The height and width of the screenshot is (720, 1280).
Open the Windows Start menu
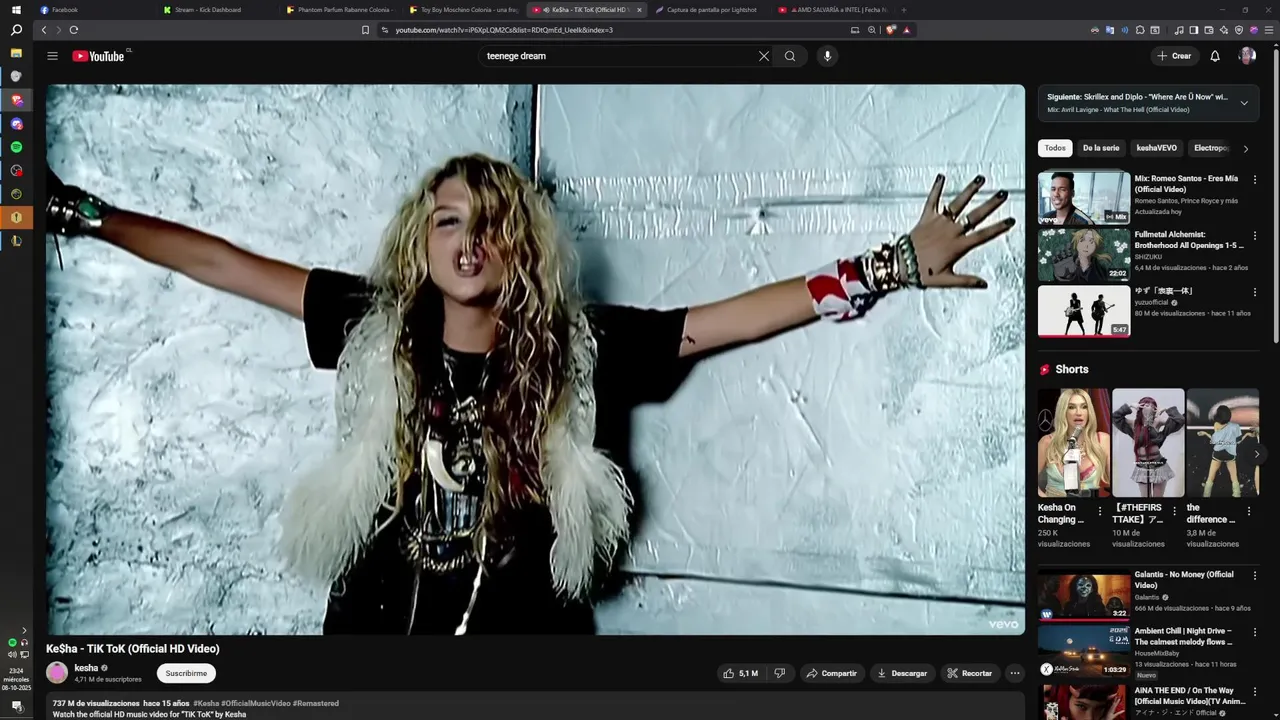(16, 10)
